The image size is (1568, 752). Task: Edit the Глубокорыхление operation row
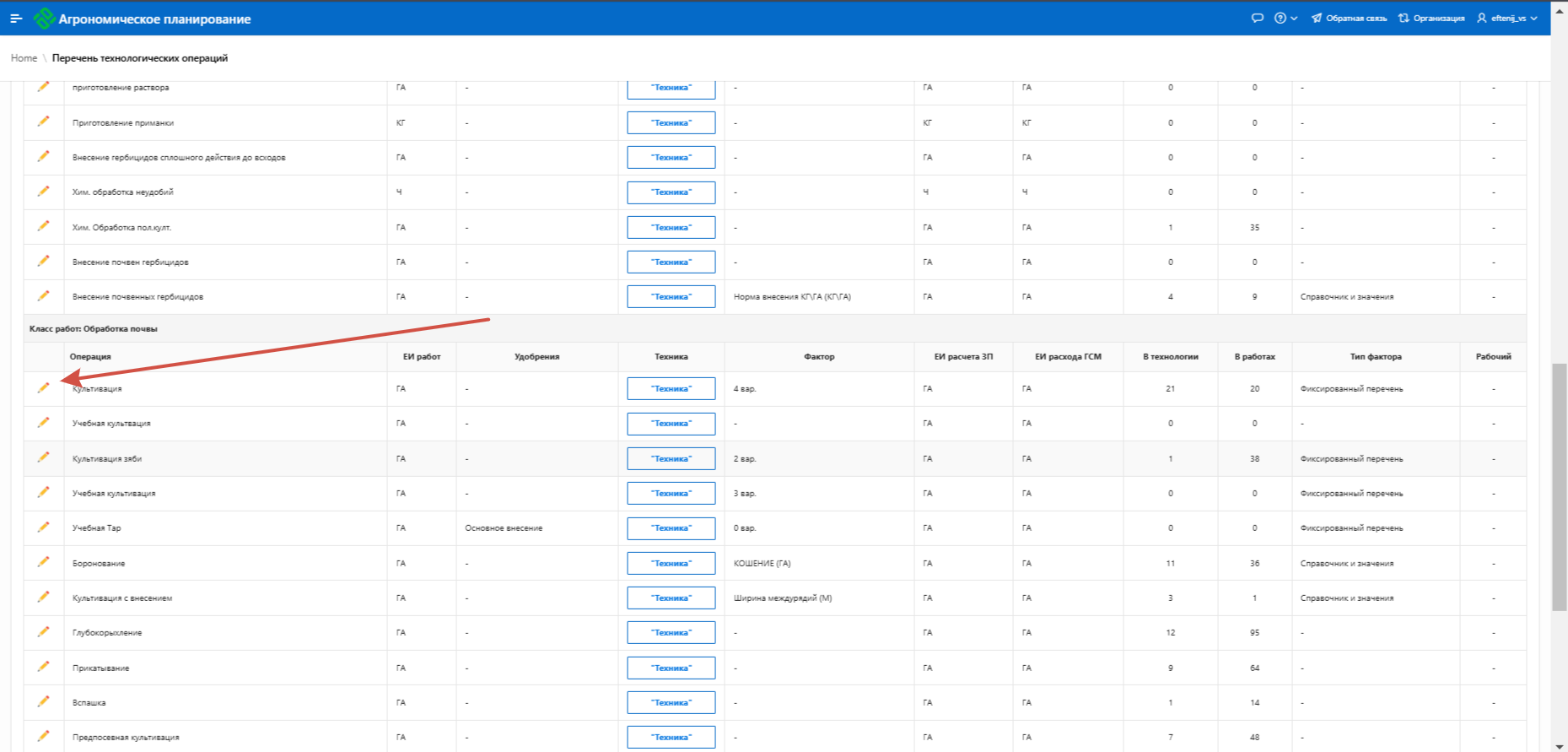pyautogui.click(x=43, y=632)
